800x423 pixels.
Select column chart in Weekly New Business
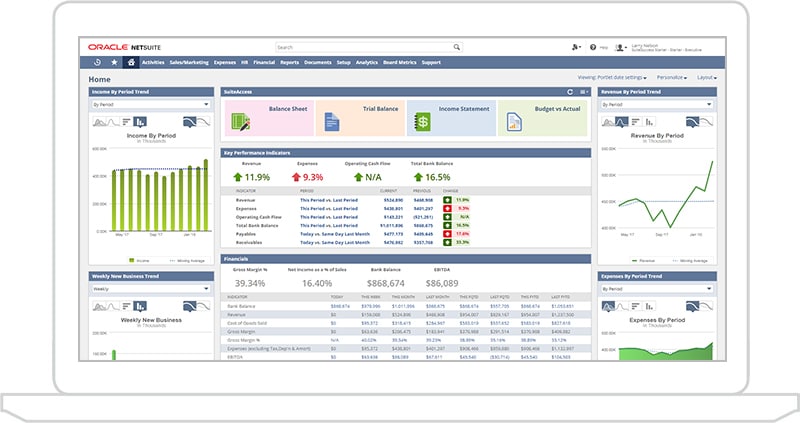point(140,306)
